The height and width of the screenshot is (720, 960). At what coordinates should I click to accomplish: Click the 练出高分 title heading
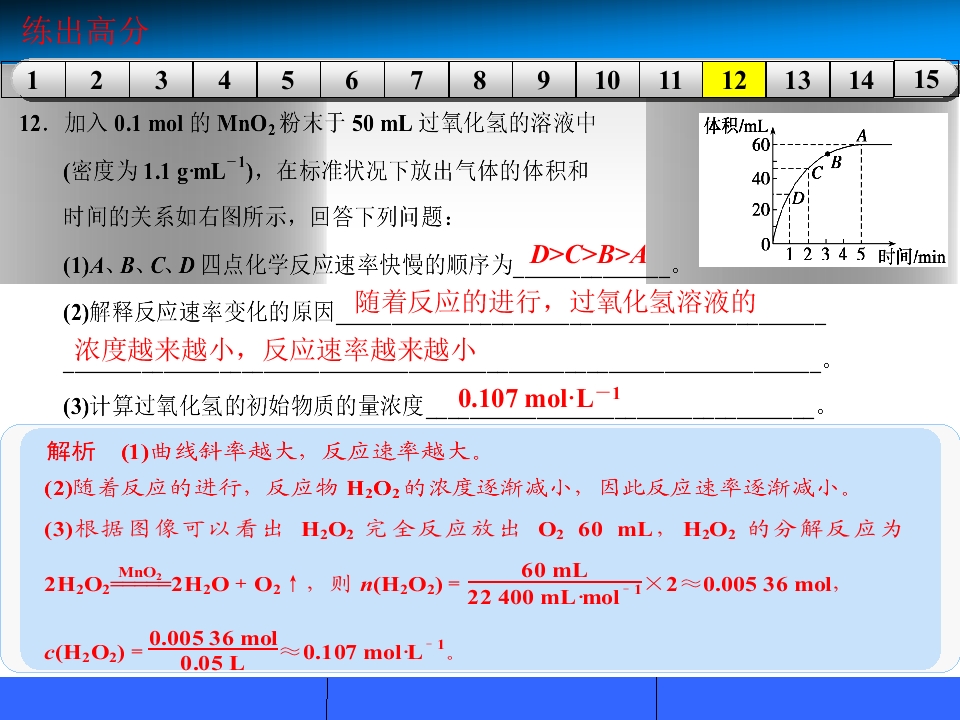point(85,30)
